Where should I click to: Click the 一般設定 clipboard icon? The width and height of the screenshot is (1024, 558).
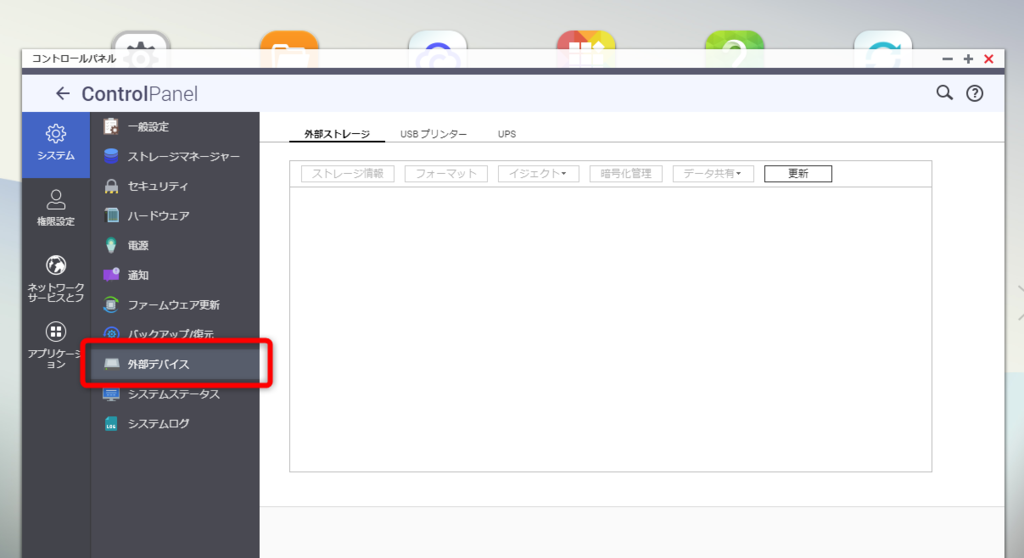click(x=111, y=127)
